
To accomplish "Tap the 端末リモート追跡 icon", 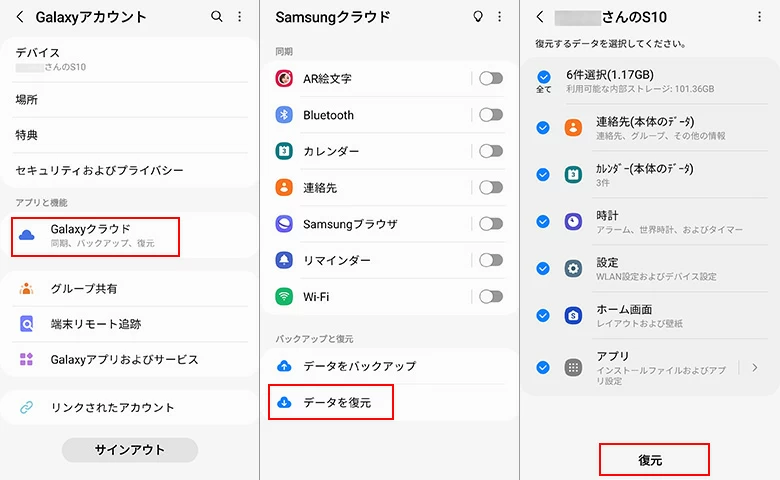I will 27,324.
